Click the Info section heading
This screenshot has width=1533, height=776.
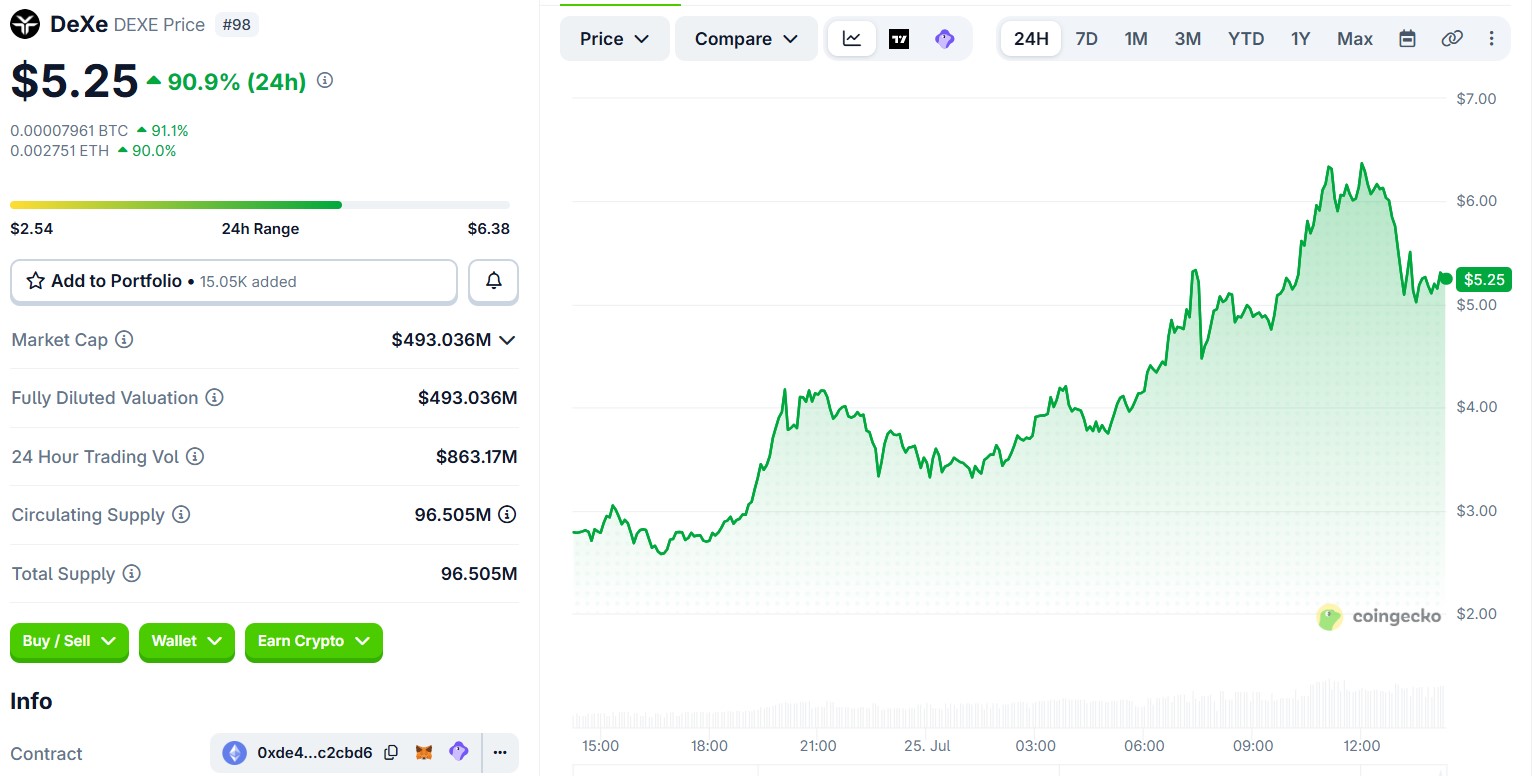(x=31, y=702)
